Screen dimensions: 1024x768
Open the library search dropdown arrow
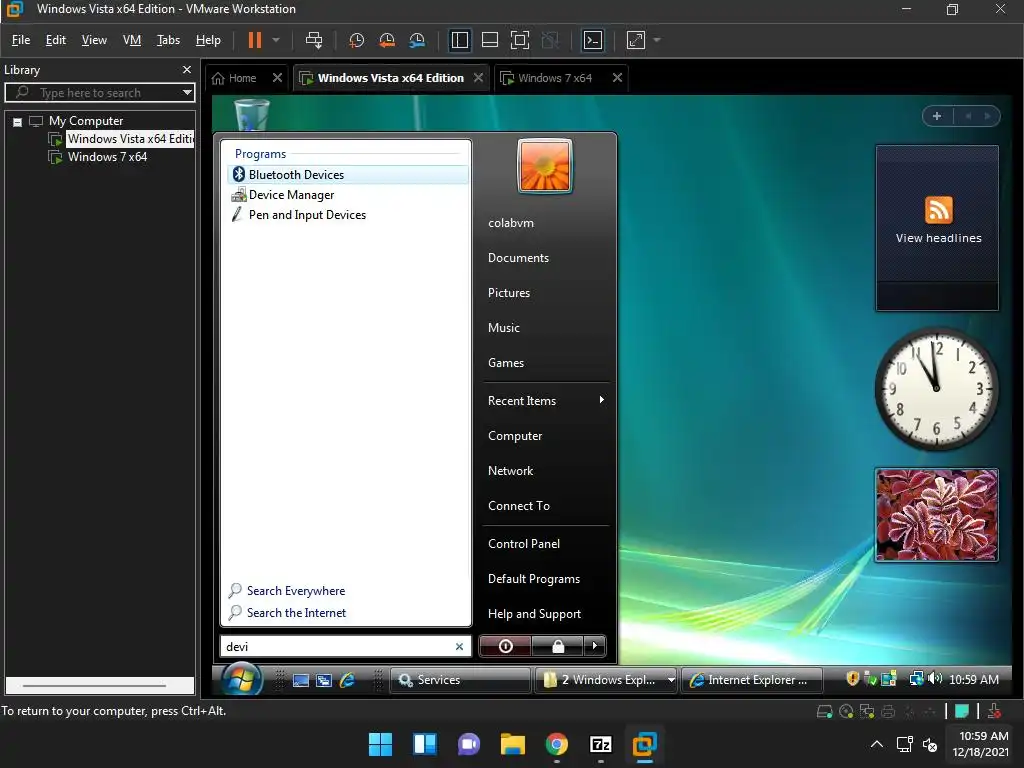(x=187, y=93)
